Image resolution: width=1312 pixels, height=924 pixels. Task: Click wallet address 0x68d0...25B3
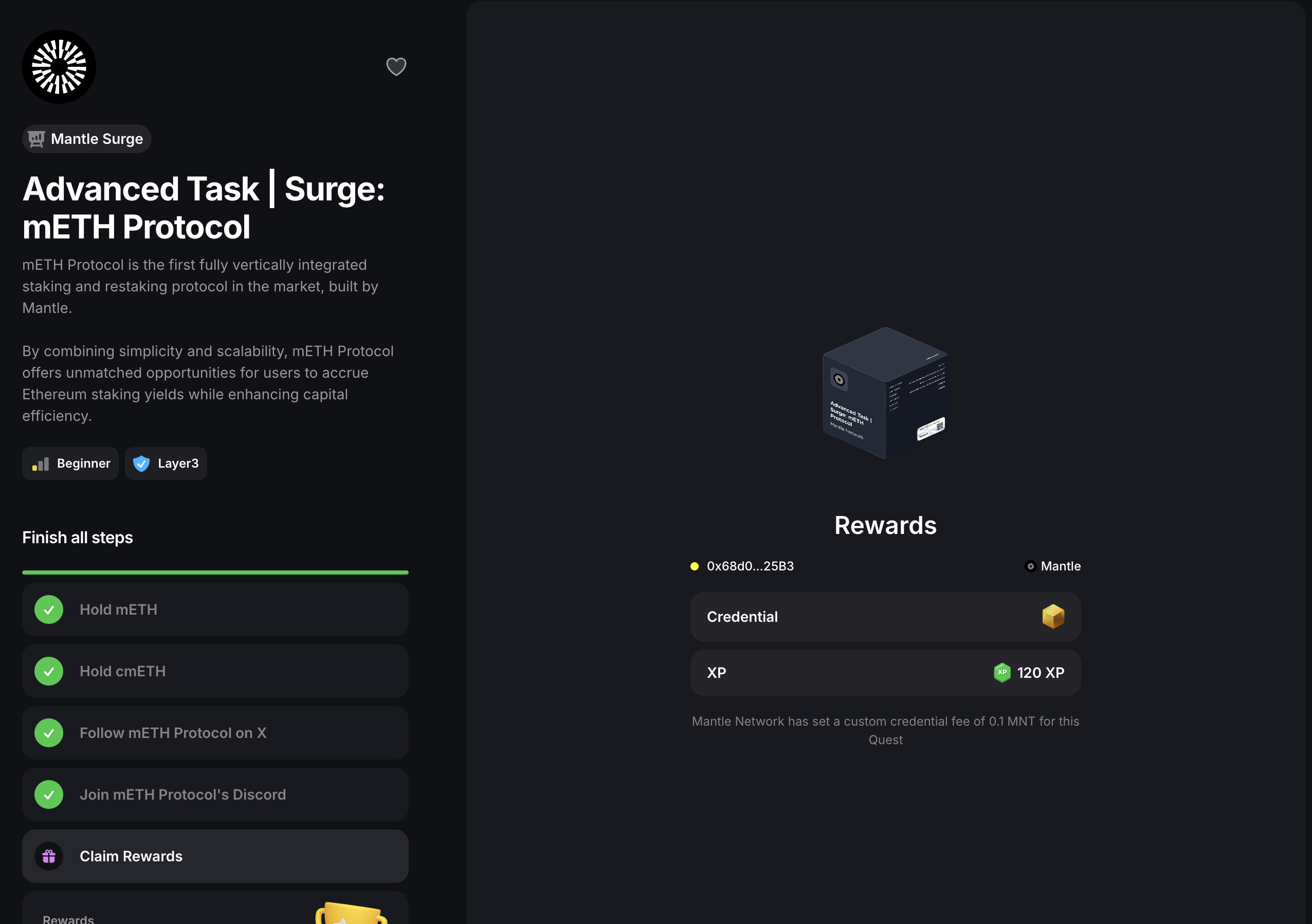750,566
